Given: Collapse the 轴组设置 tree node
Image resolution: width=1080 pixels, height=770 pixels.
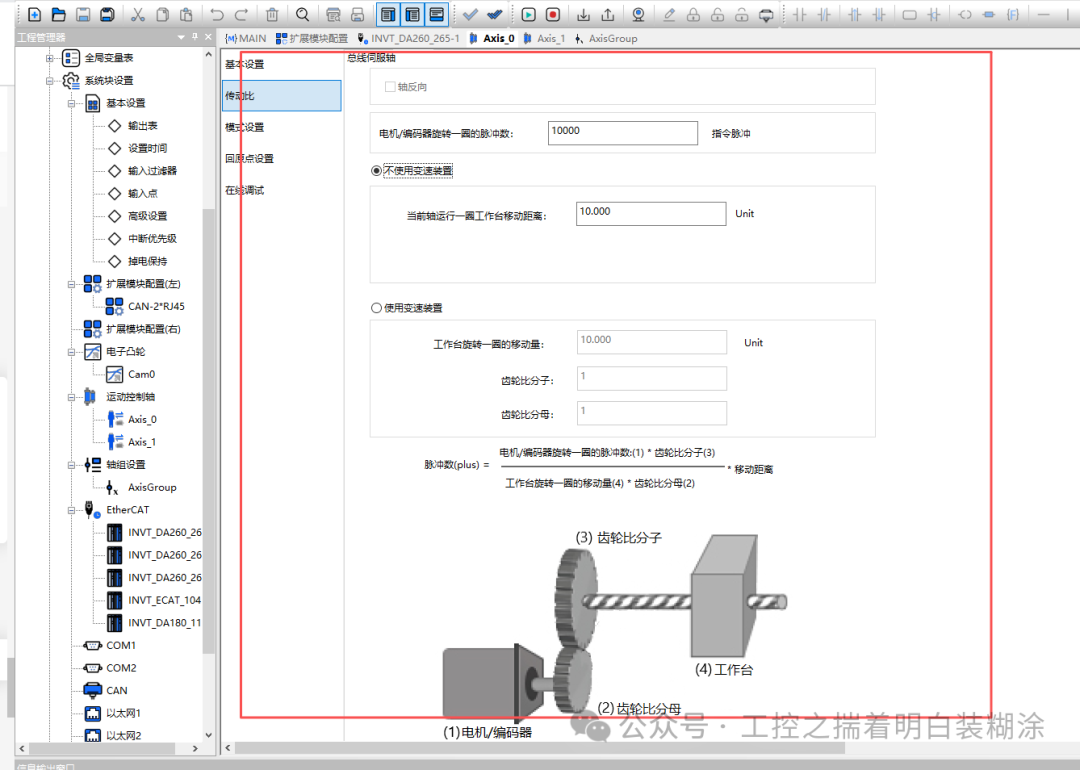Looking at the screenshot, I should point(72,465).
